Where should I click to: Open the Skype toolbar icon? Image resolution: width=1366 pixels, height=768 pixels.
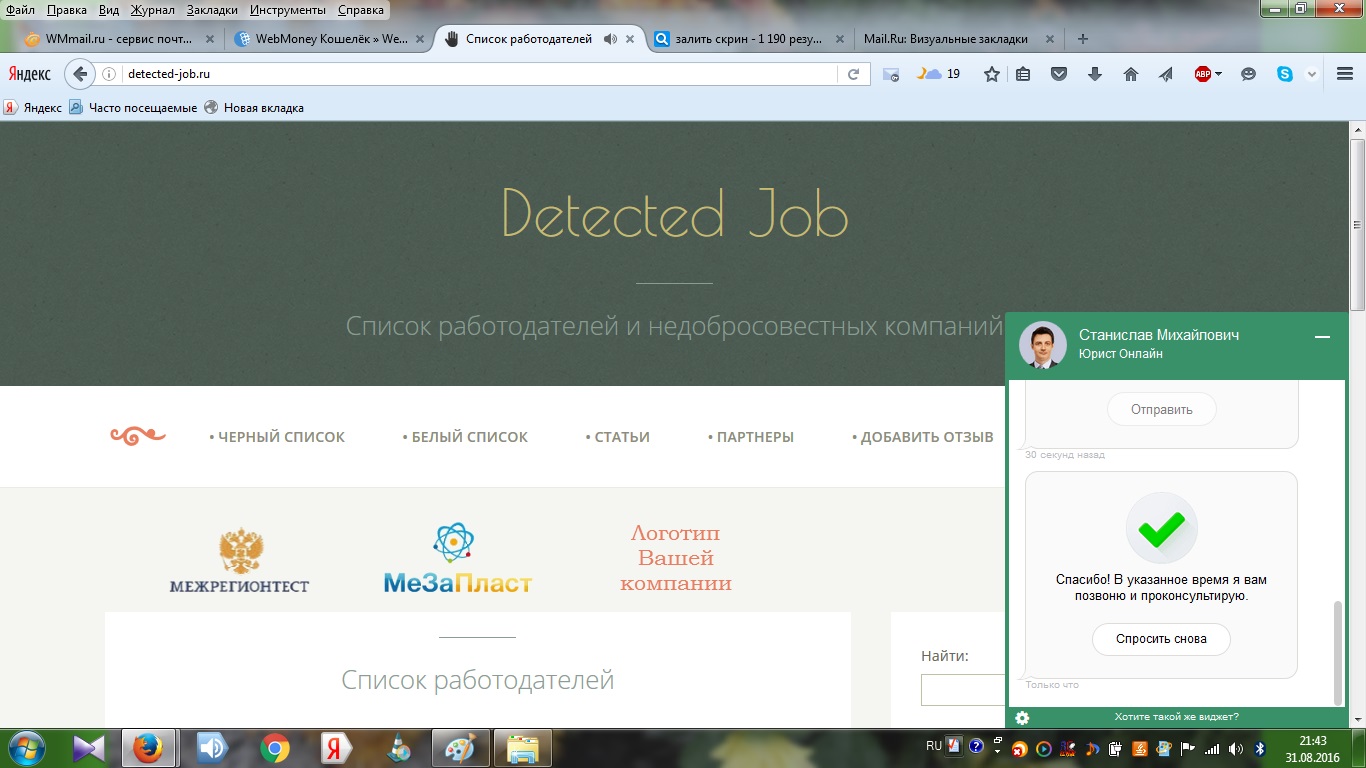1284,74
